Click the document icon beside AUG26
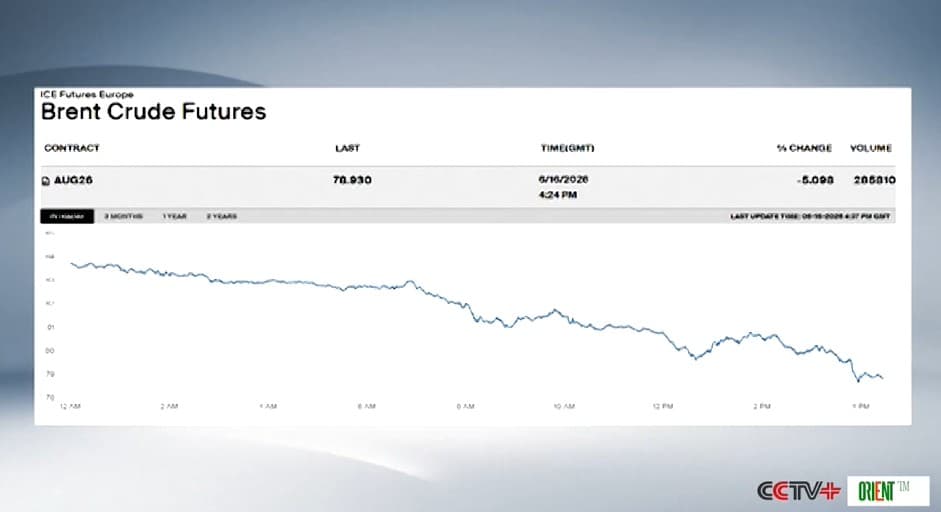 coord(46,181)
